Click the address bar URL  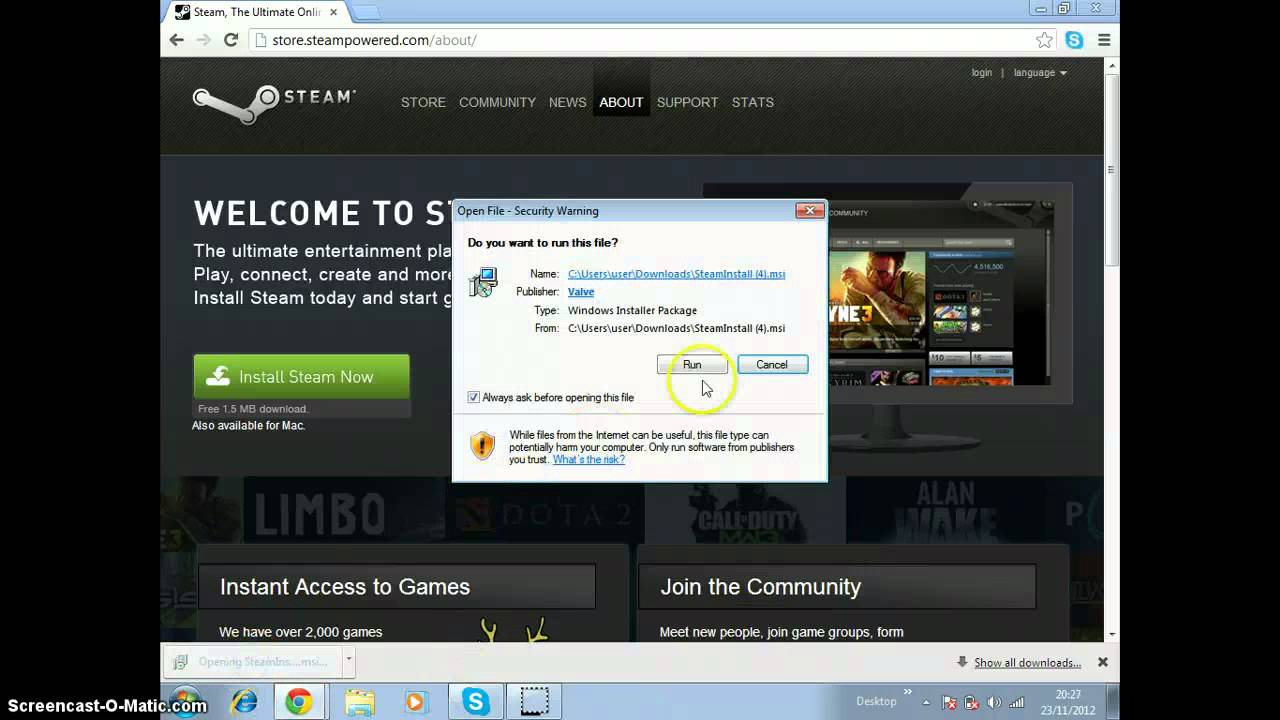(x=374, y=40)
